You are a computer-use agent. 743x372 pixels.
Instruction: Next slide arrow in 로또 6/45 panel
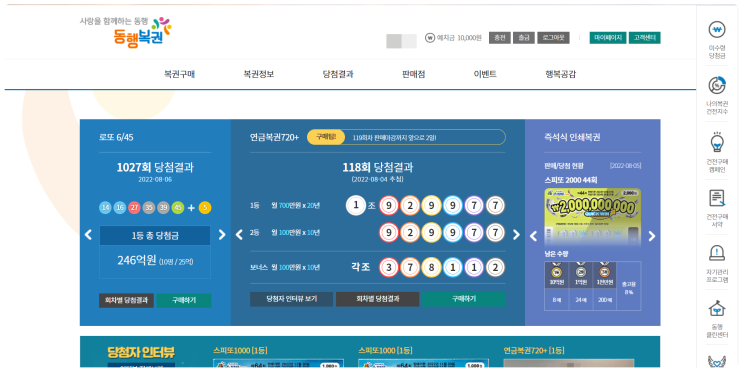222,235
